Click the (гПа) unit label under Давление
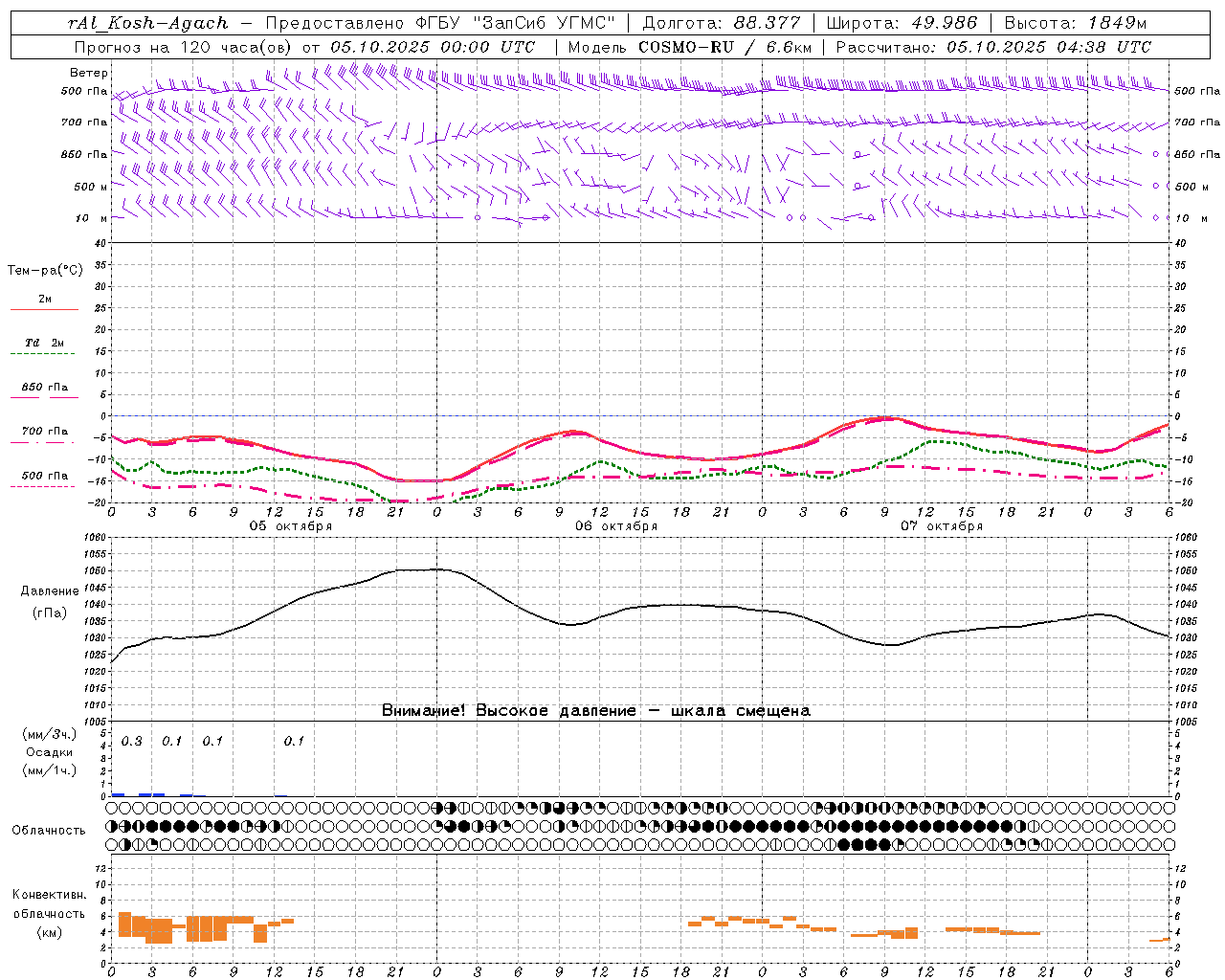1225x980 pixels. point(50,613)
